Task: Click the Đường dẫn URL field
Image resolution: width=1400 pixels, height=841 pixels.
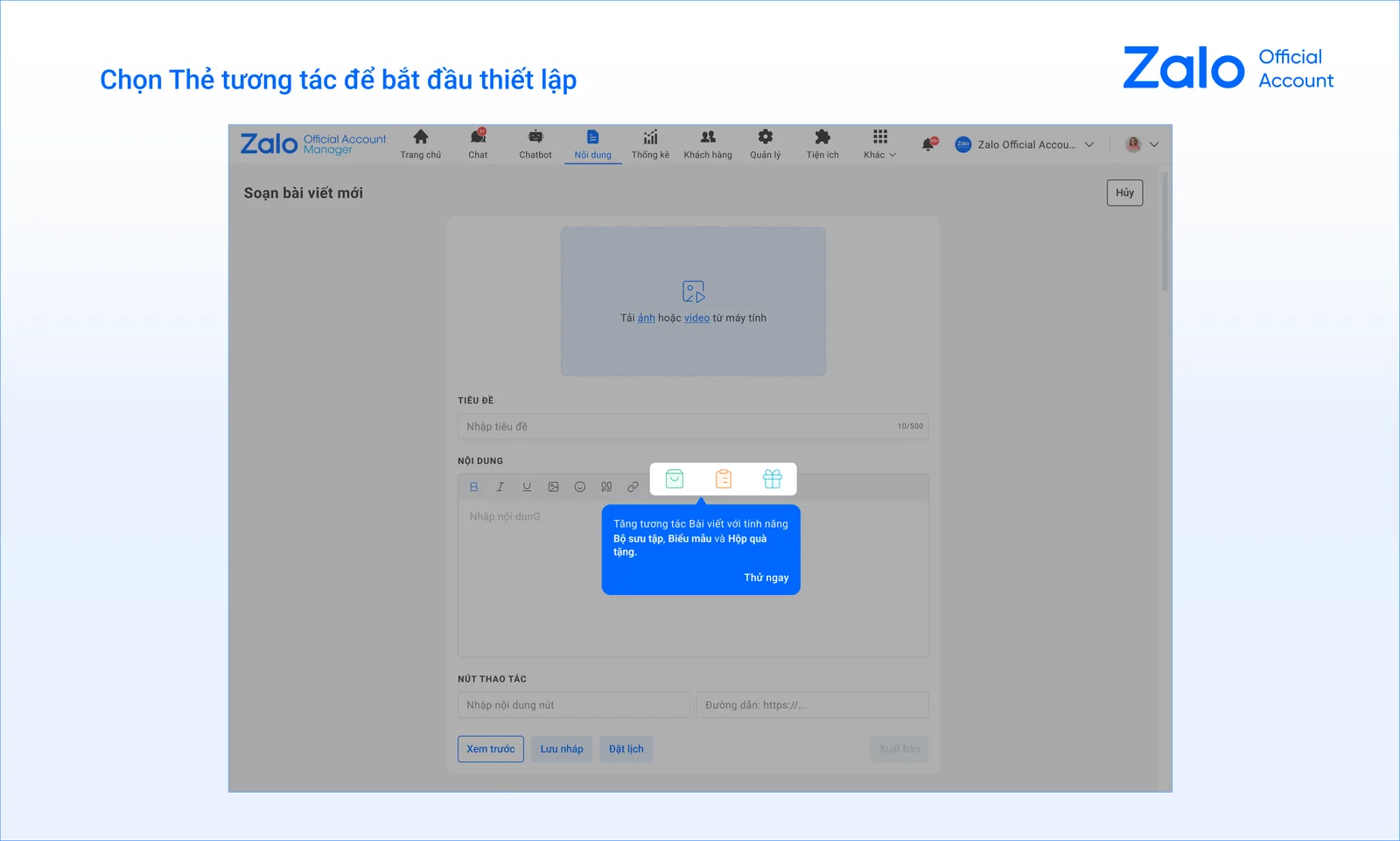Action: [813, 705]
